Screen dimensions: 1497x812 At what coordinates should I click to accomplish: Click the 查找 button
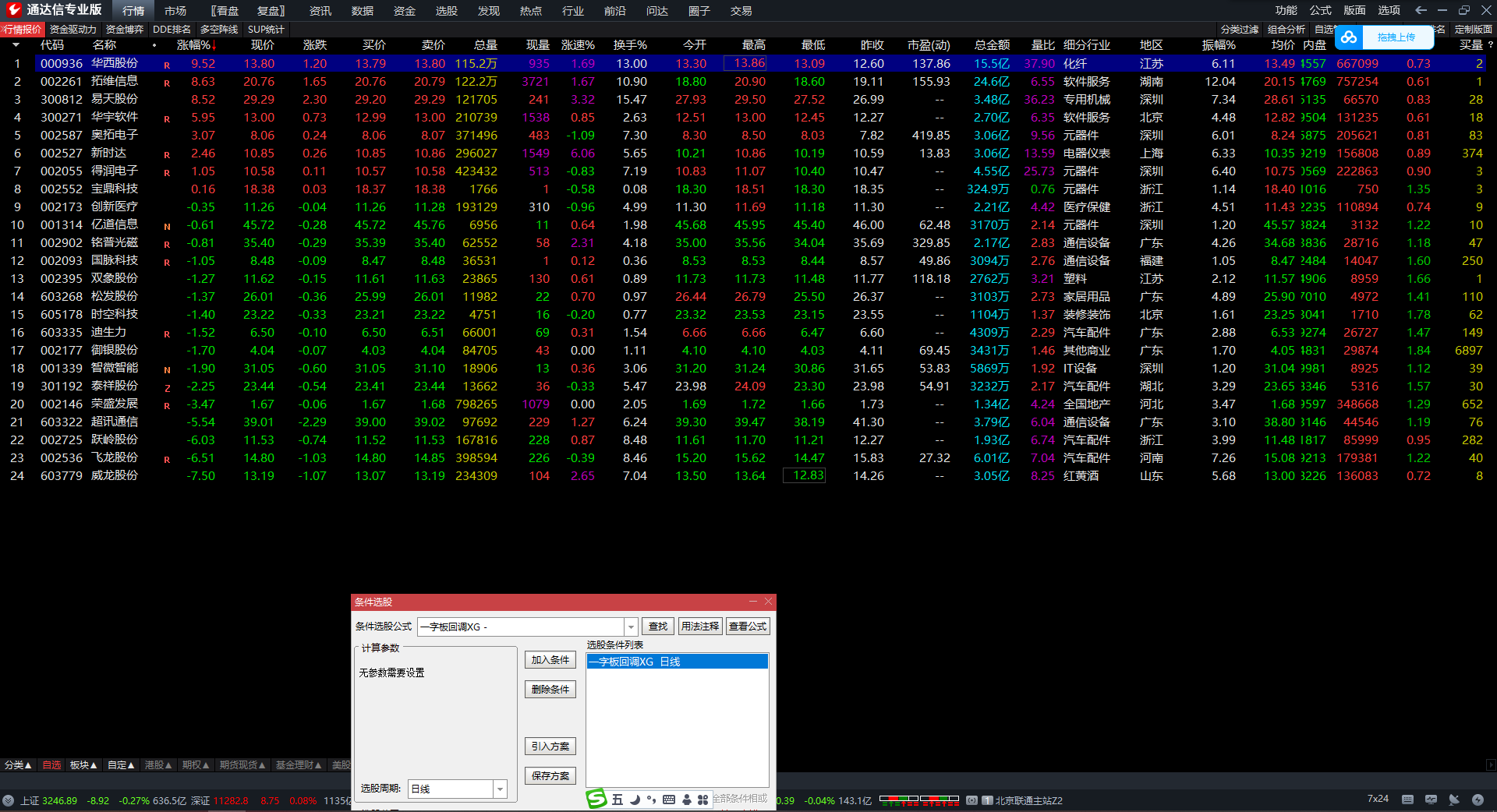(x=658, y=627)
